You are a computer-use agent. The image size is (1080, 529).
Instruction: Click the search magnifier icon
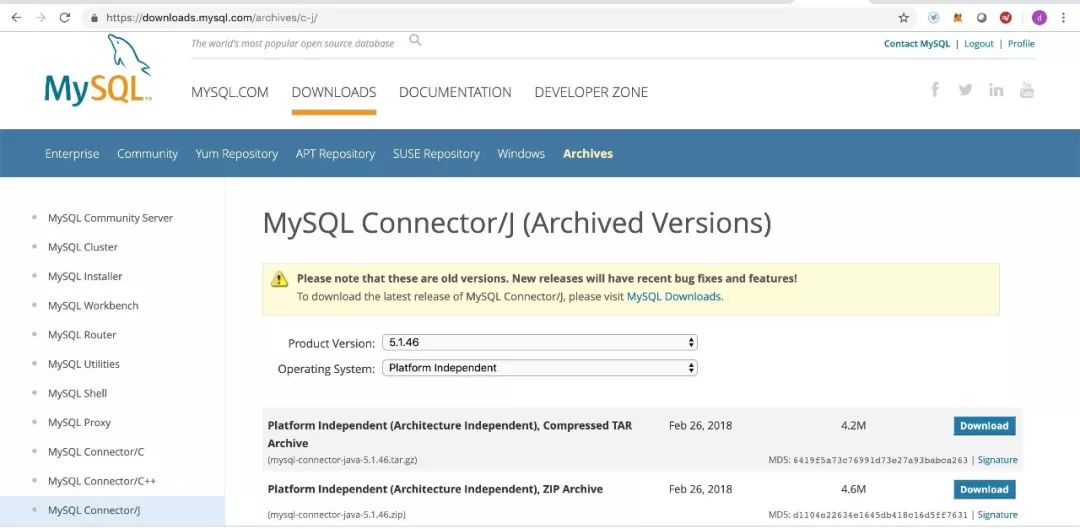[x=415, y=40]
